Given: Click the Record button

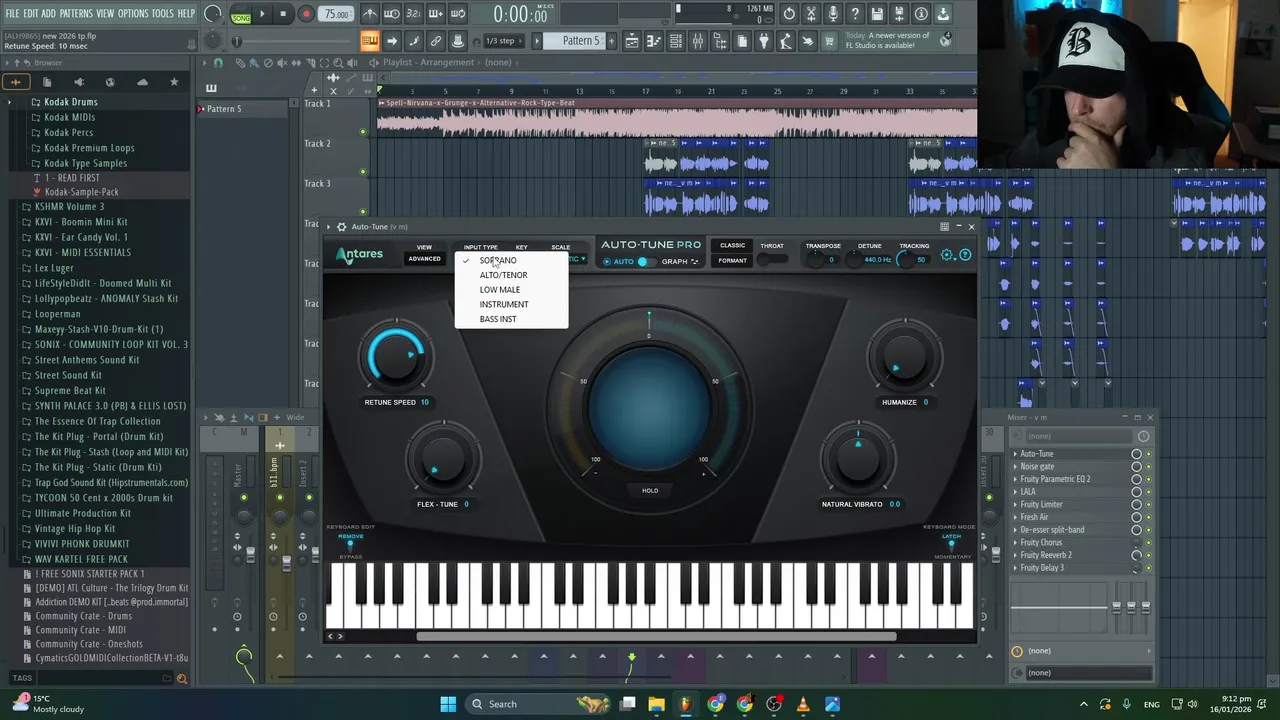Looking at the screenshot, I should point(306,14).
